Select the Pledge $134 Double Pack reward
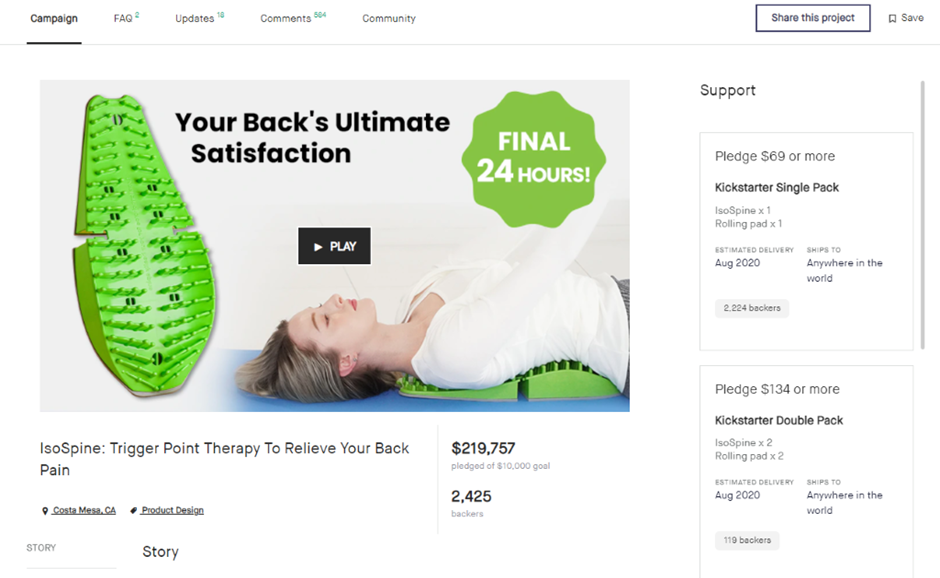 [806, 472]
